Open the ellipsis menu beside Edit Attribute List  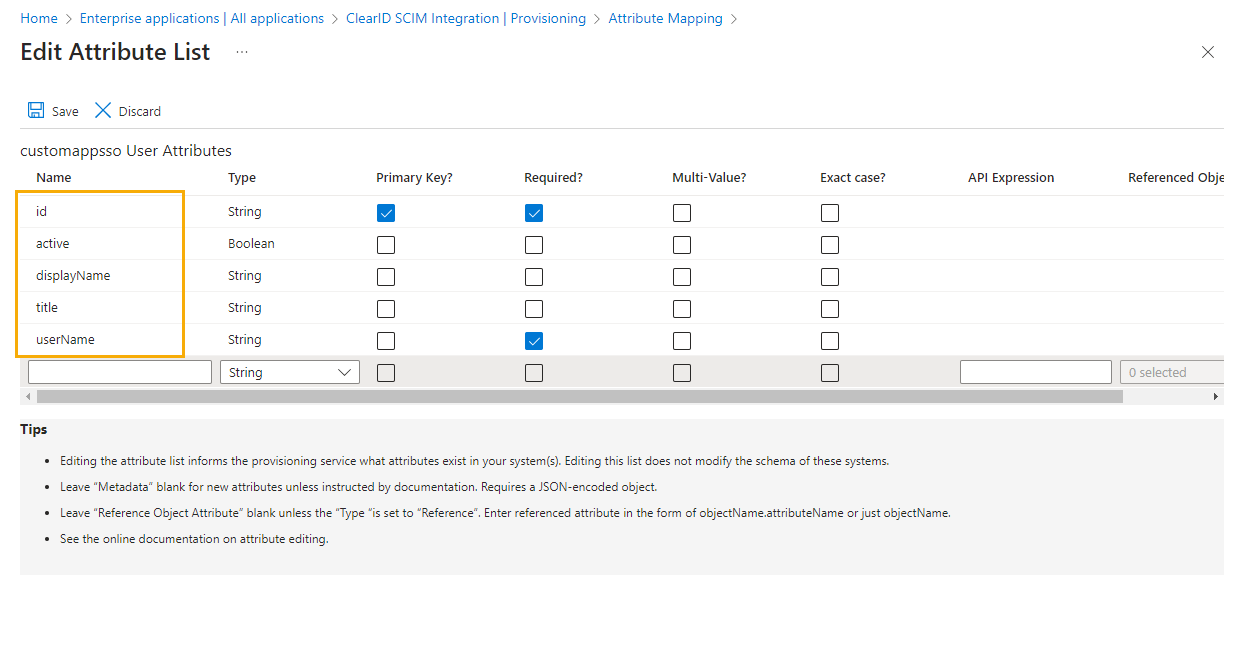coord(240,52)
